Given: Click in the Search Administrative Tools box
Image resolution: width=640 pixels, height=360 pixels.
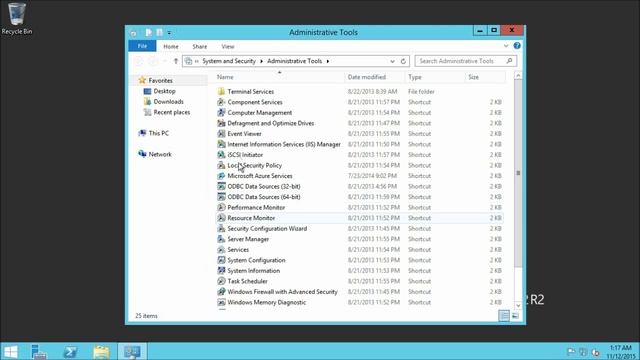Looking at the screenshot, I should click(465, 61).
